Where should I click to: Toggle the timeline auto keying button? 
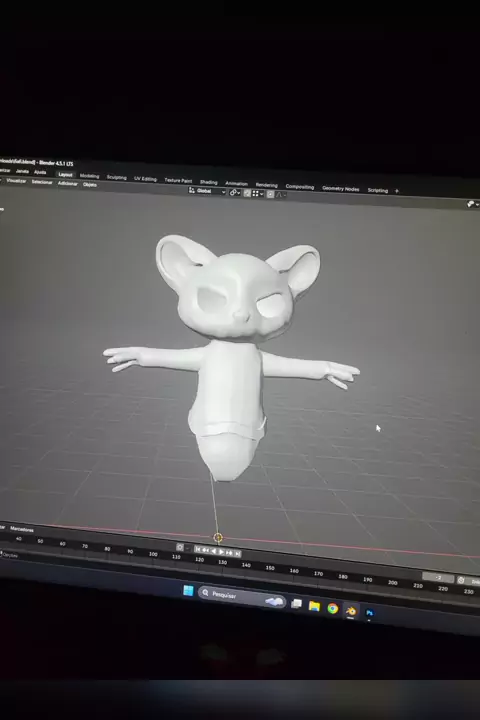[180, 547]
